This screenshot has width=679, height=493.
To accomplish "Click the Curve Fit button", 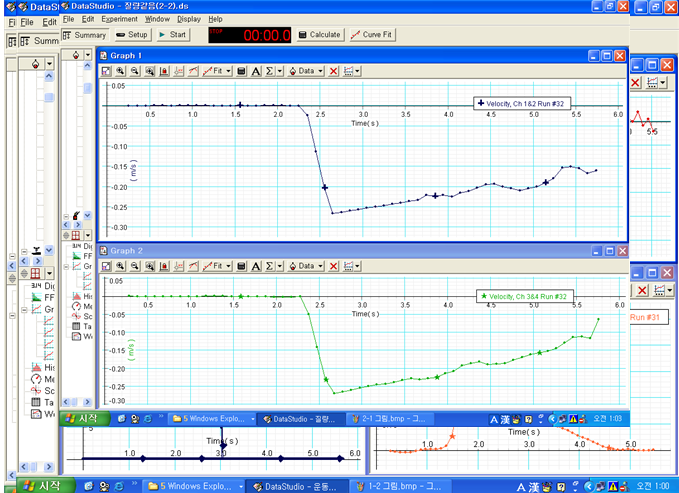I will pos(372,35).
